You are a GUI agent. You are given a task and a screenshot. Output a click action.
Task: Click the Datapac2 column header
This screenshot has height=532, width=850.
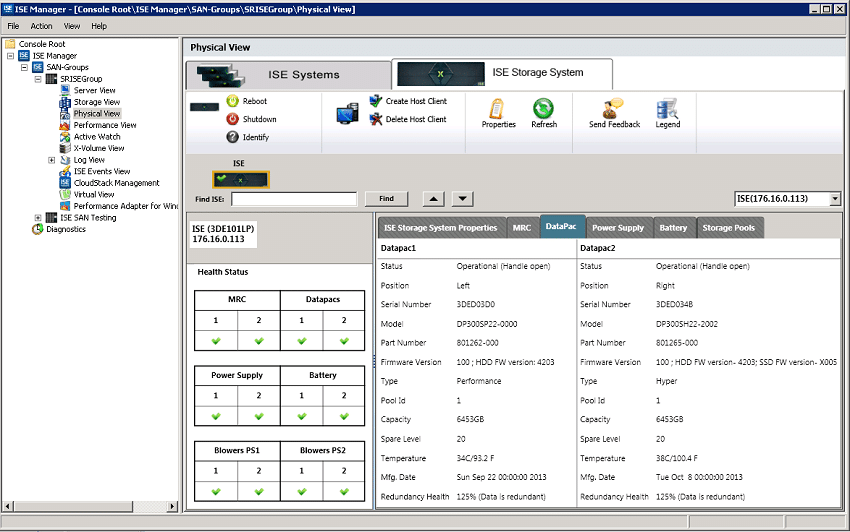[x=598, y=248]
